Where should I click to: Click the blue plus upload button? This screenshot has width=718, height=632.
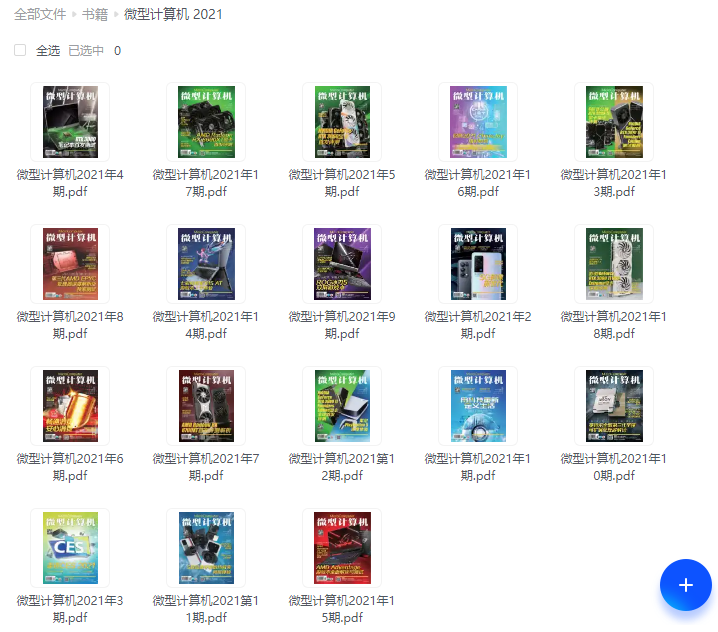point(685,584)
